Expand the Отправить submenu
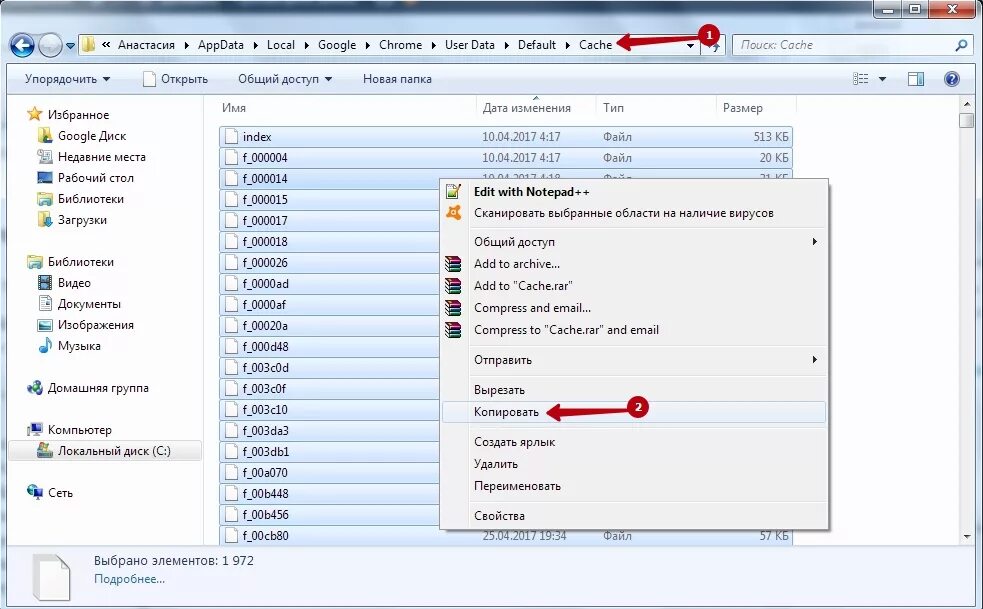Screen dimensions: 983x609 tap(634, 360)
